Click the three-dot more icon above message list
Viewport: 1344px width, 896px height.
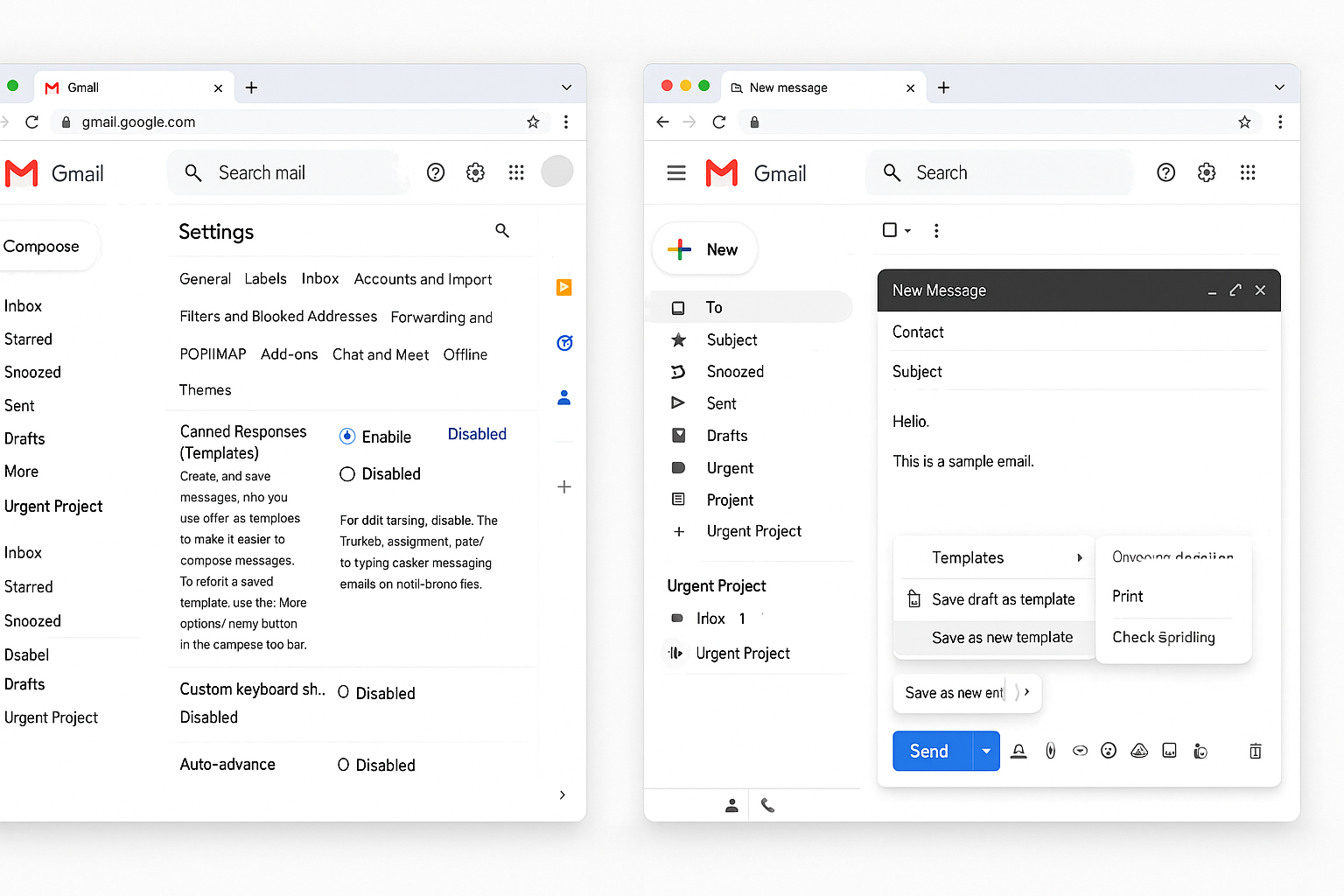coord(936,230)
